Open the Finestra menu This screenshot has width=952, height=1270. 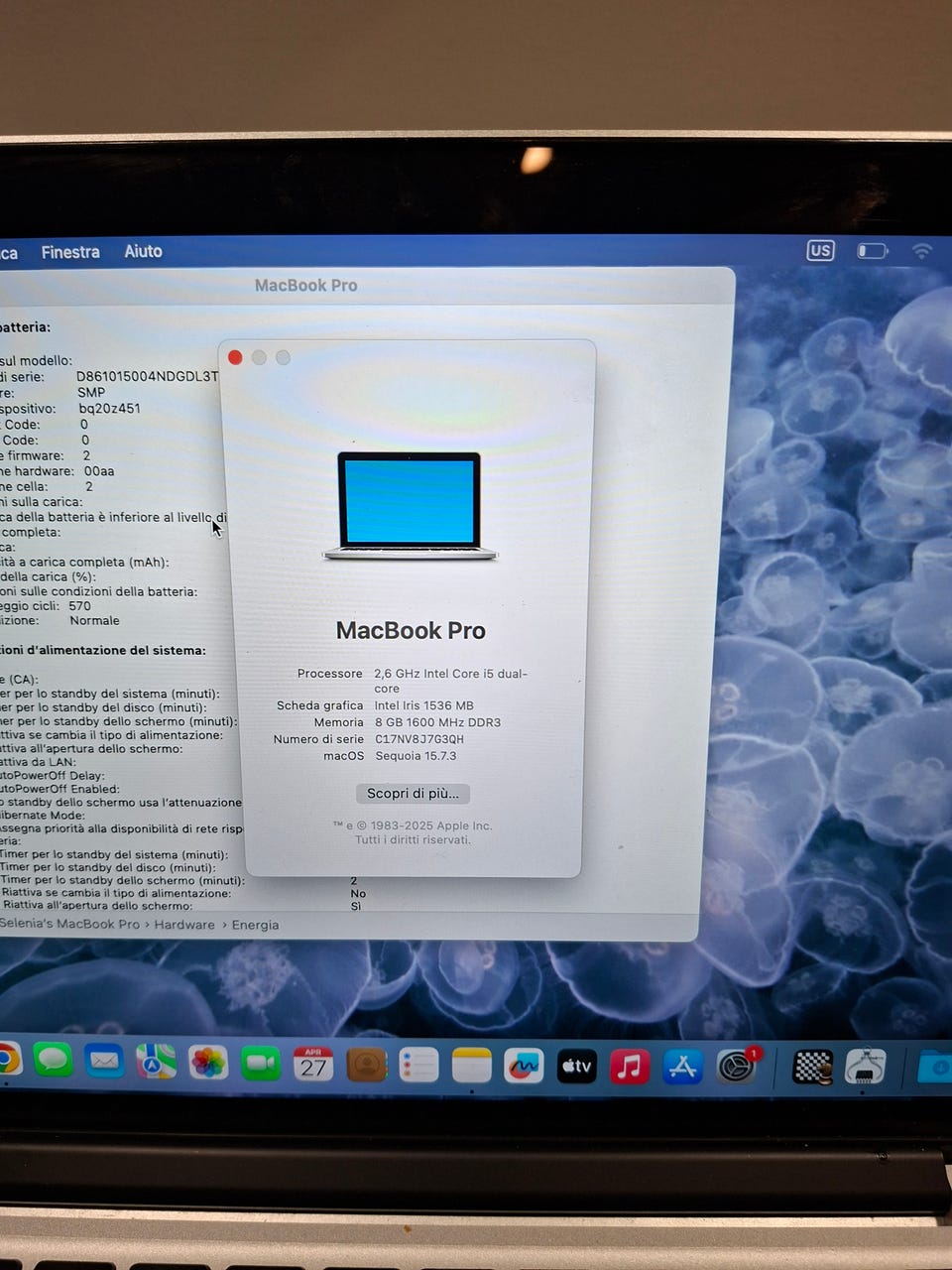70,252
